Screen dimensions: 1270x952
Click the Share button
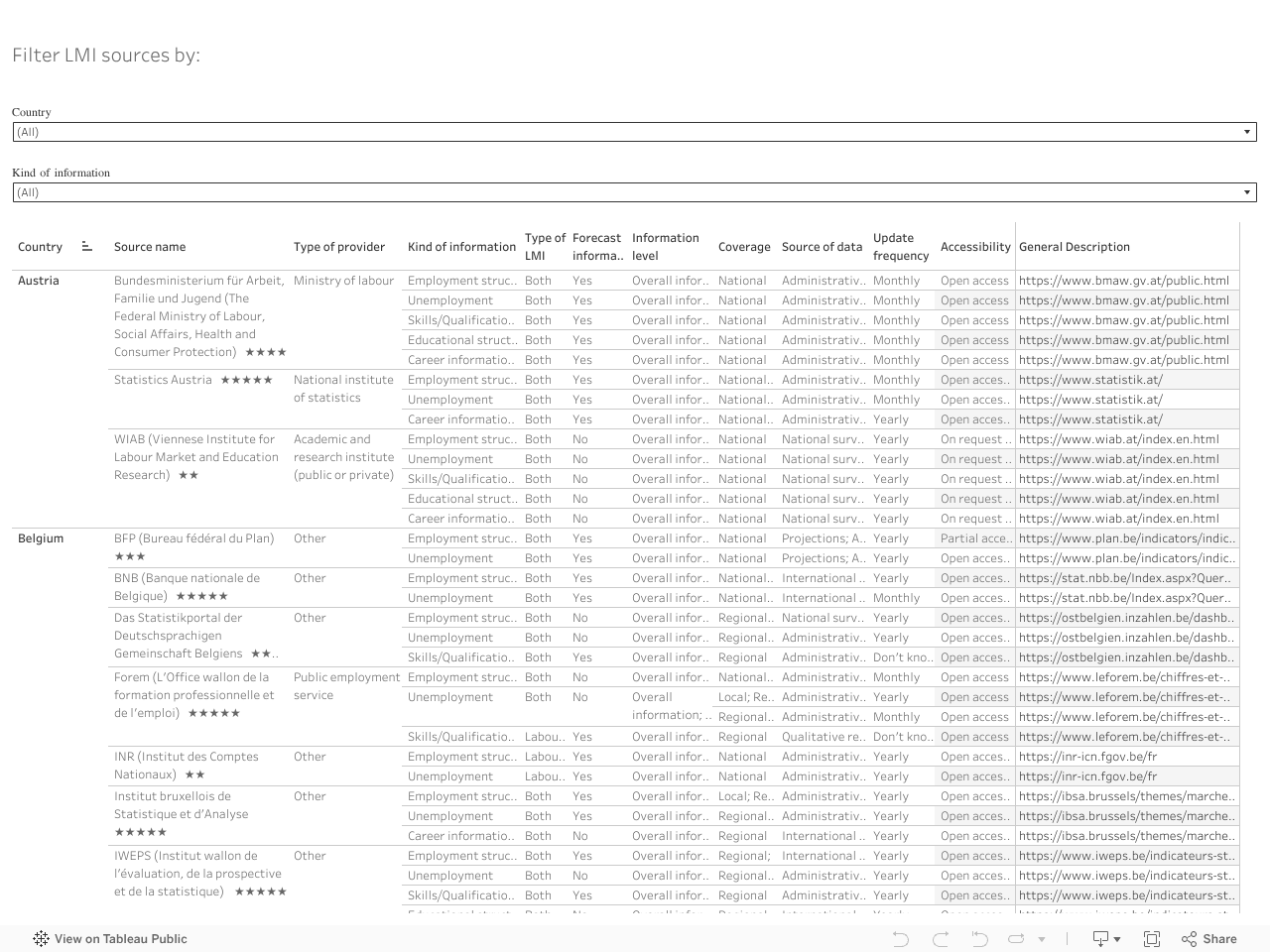tap(1209, 939)
